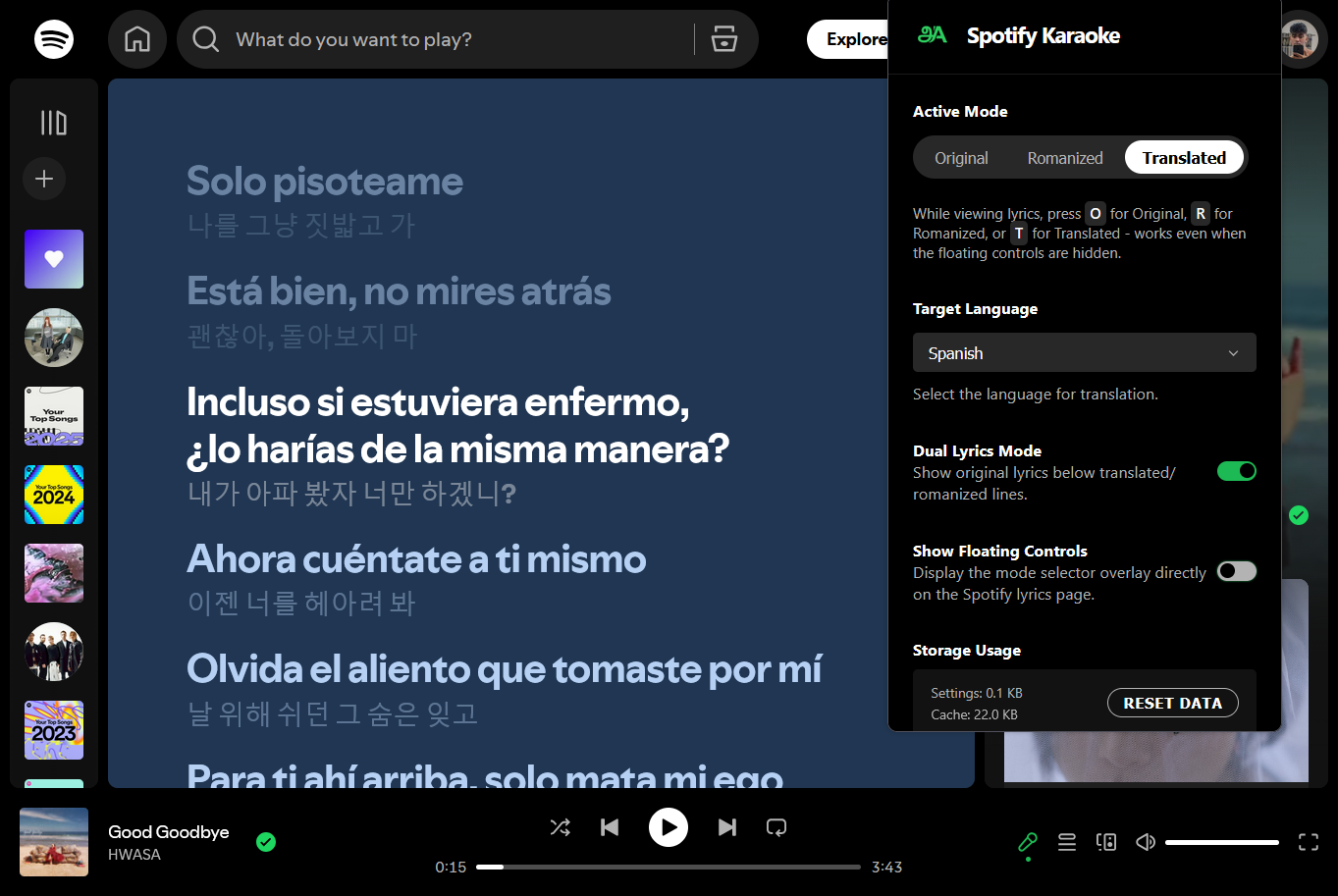Skip to previous track
1338x896 pixels.
click(610, 827)
